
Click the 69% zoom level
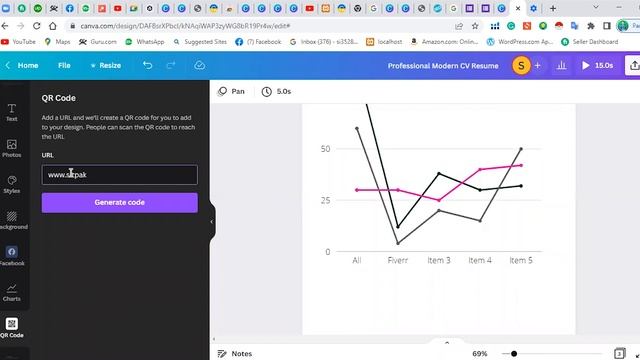click(480, 353)
